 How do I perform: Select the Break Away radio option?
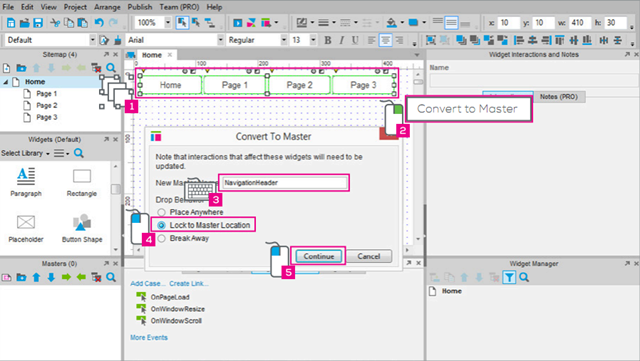tap(162, 238)
